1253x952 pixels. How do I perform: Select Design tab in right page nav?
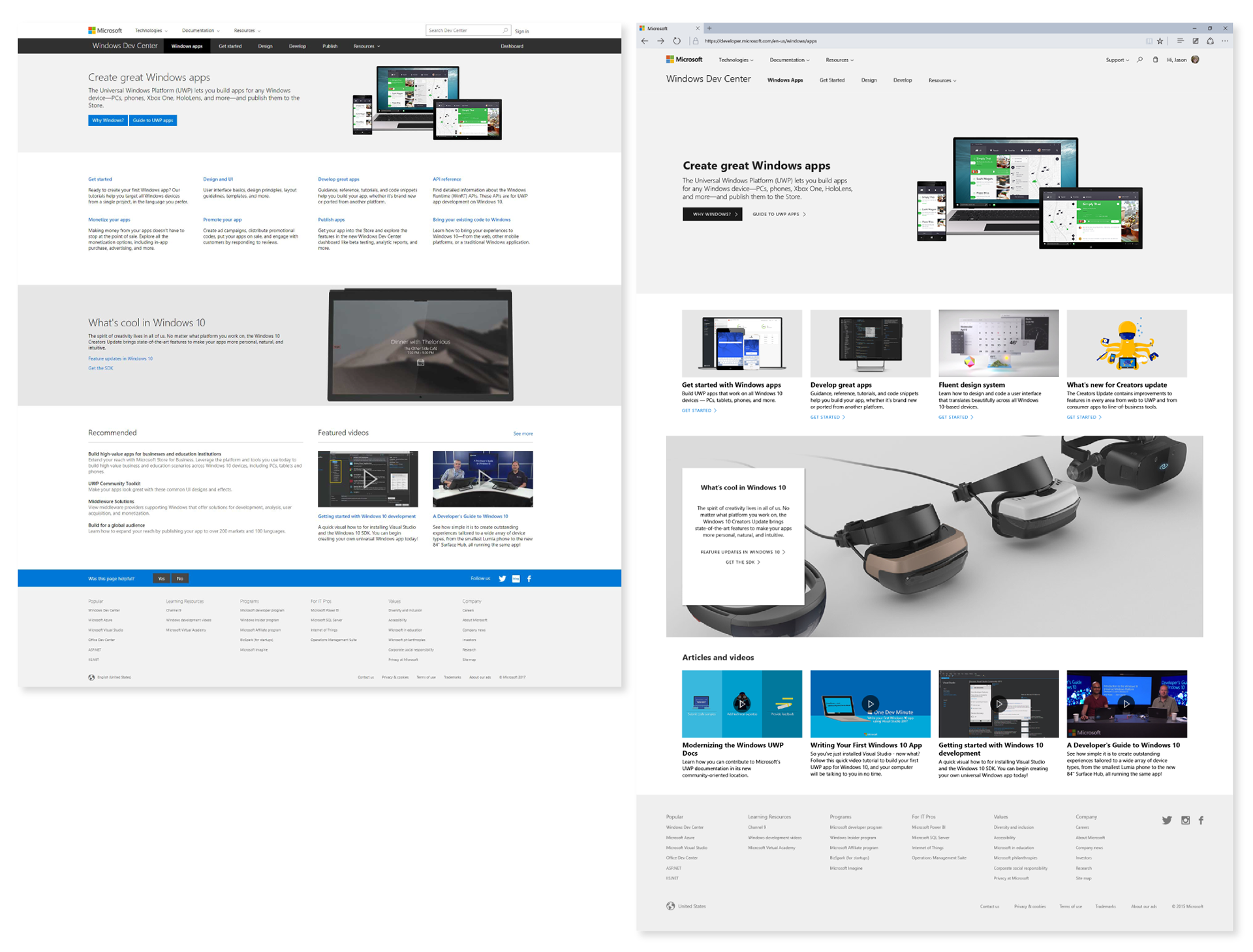[869, 80]
